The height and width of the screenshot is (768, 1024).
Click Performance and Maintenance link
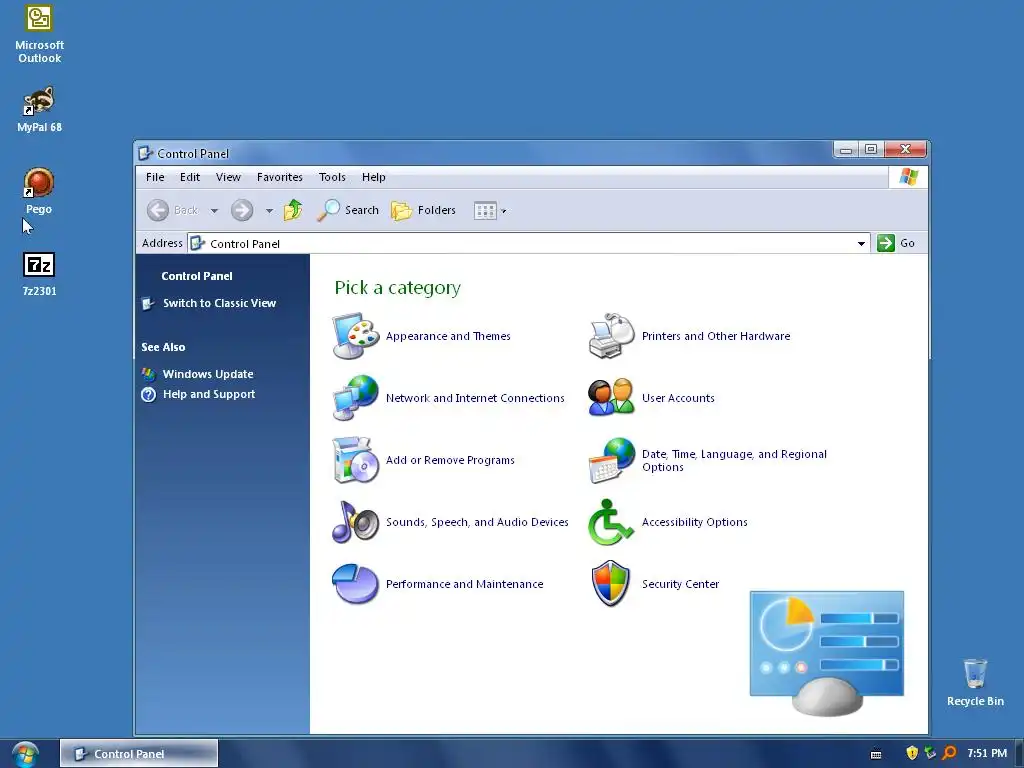pos(464,584)
